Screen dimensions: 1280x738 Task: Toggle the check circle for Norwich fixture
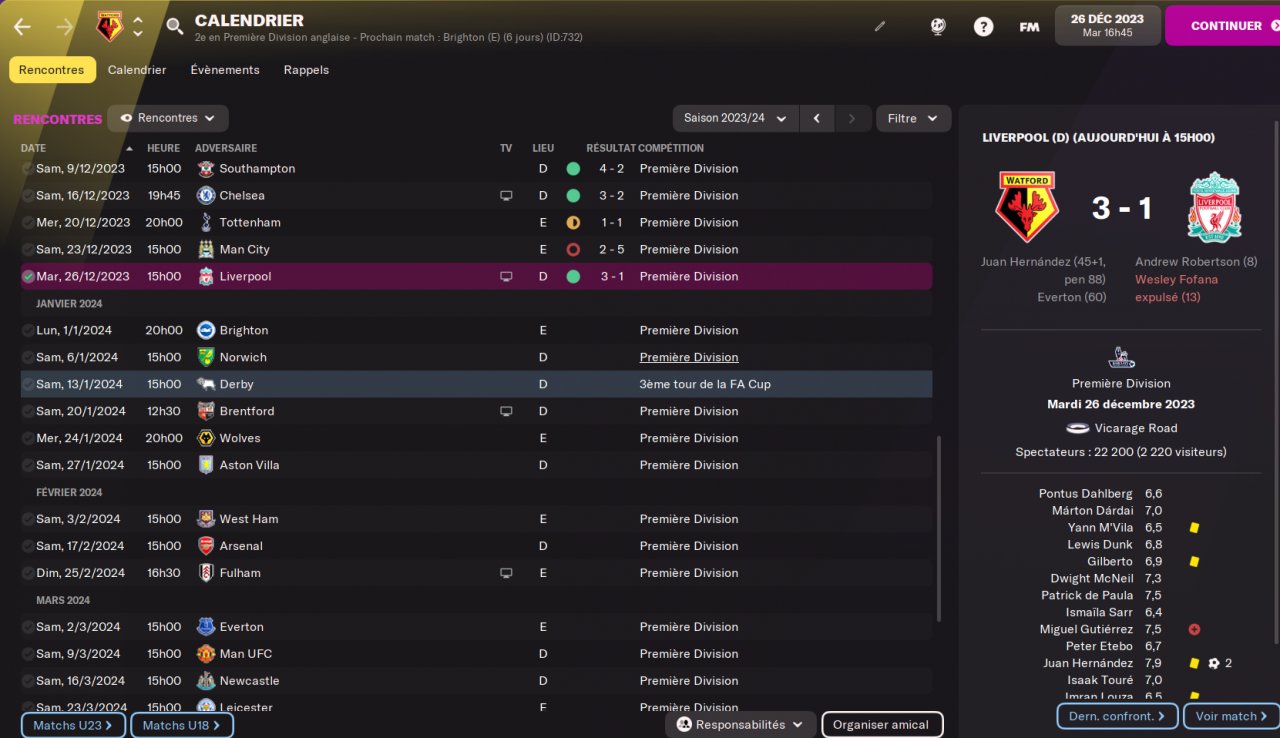[28, 358]
